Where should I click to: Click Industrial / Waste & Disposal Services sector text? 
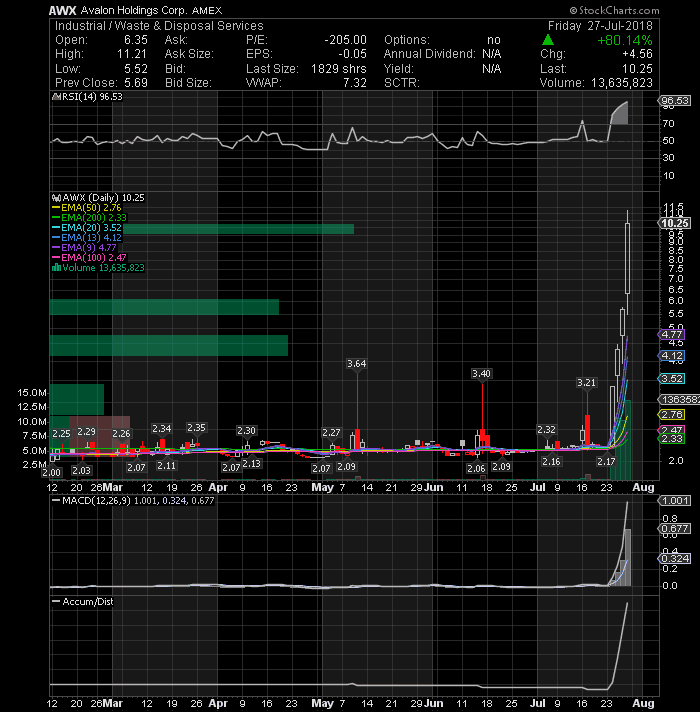point(159,26)
